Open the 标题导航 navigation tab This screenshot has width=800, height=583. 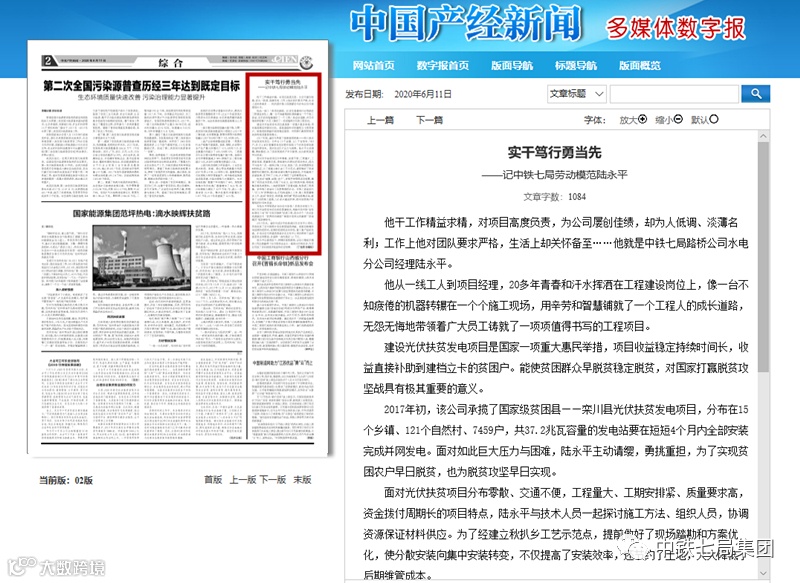pos(576,65)
